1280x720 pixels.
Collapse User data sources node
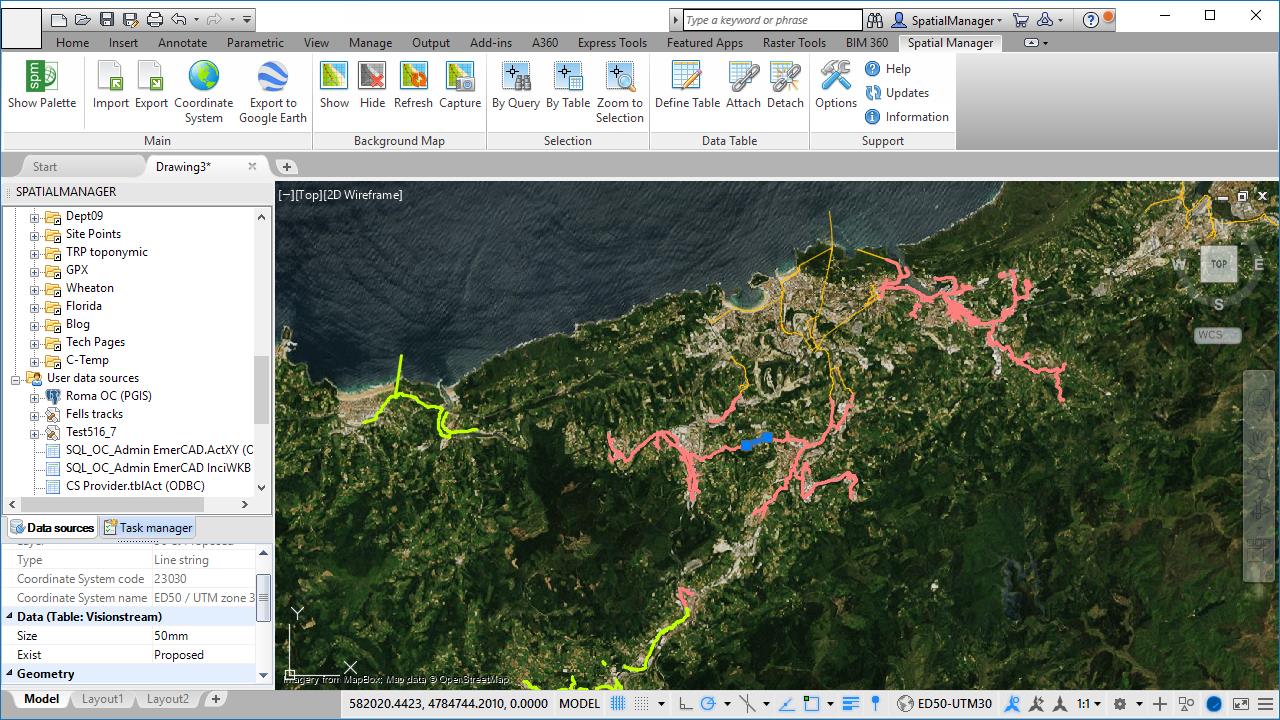(x=15, y=378)
